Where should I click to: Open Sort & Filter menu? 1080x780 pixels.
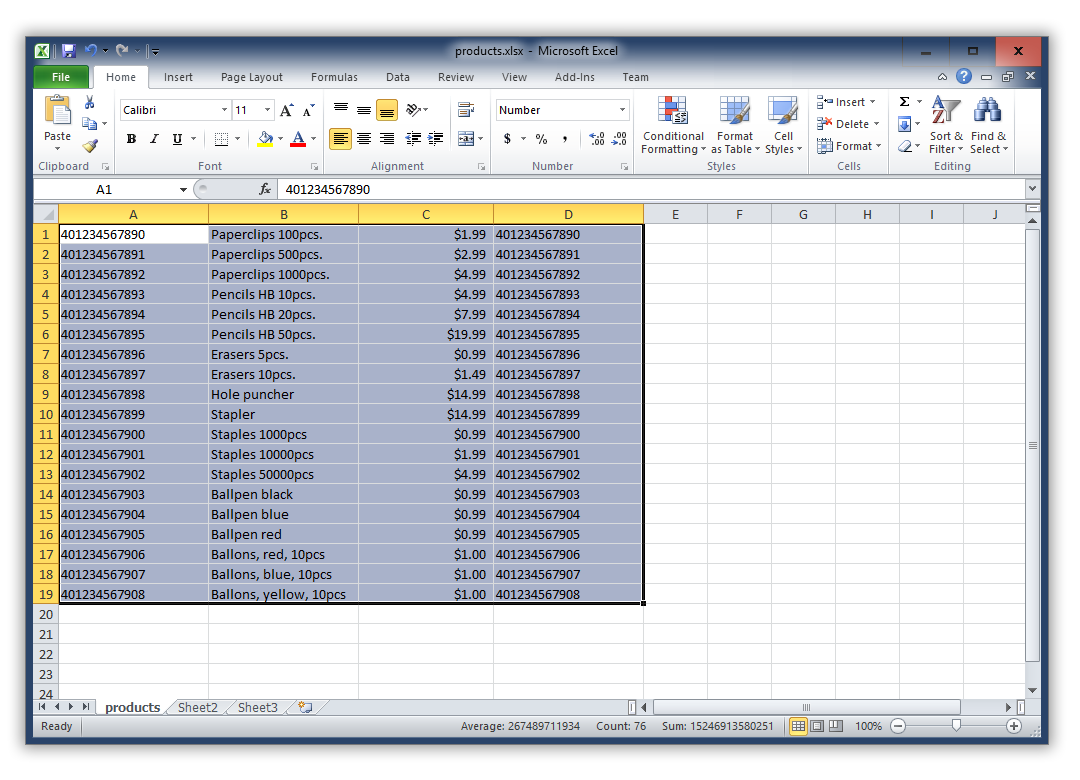coord(946,125)
